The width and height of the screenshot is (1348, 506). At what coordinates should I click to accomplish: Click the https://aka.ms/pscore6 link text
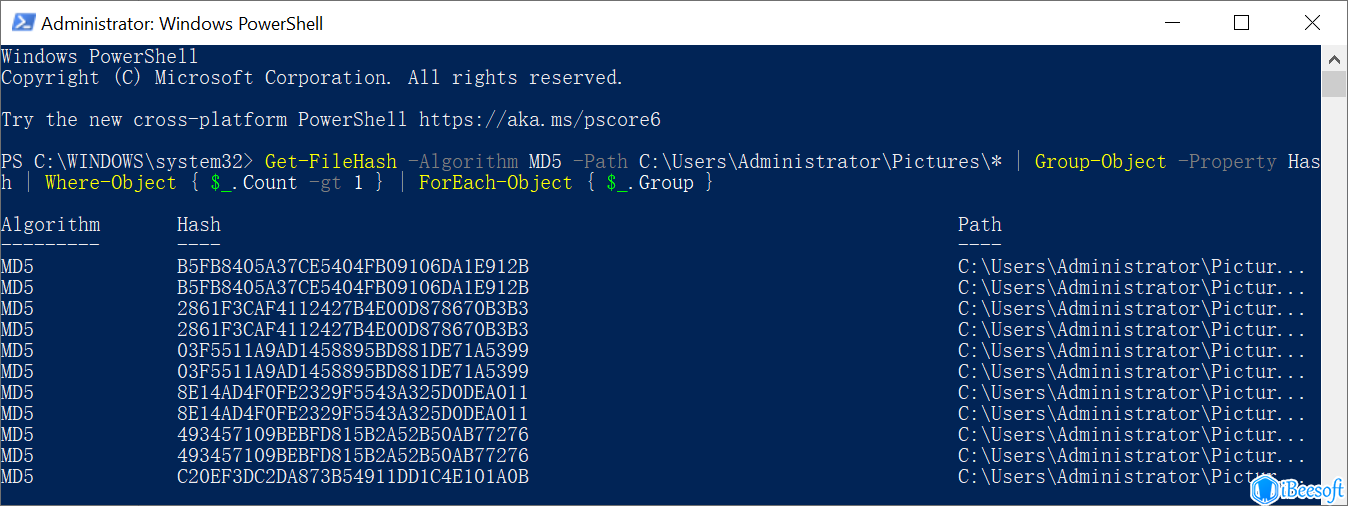coord(540,120)
